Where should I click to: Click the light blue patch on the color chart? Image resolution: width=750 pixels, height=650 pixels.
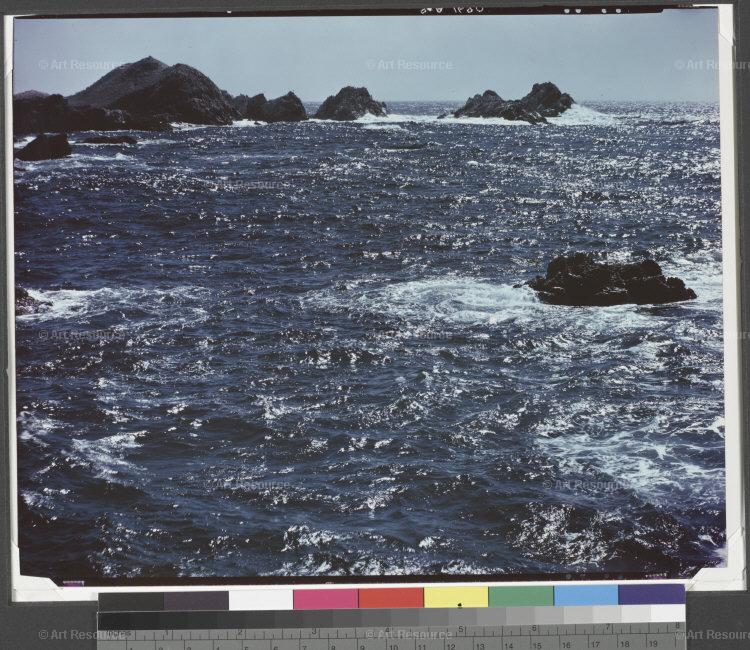pyautogui.click(x=586, y=595)
